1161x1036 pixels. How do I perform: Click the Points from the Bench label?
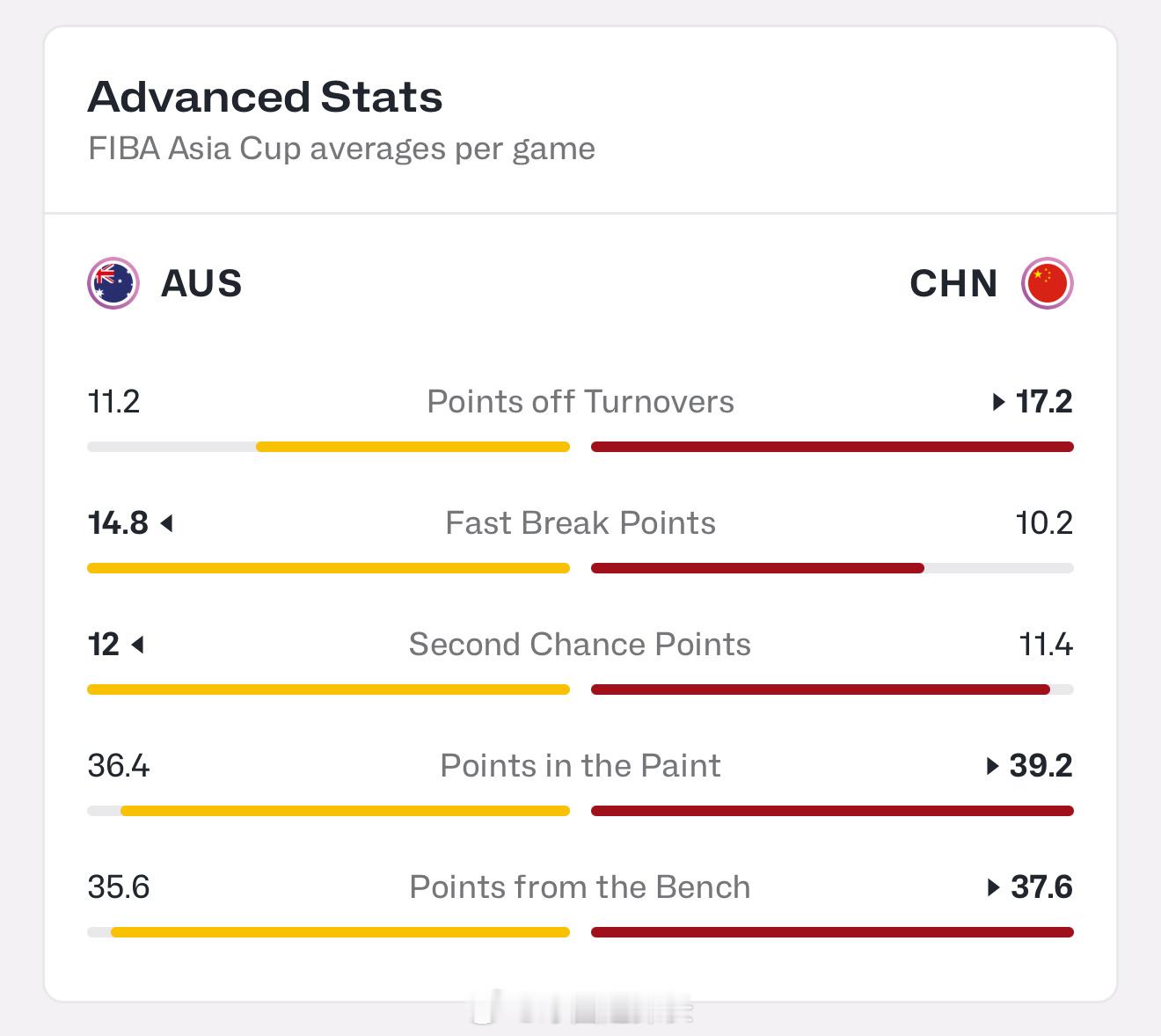(580, 887)
